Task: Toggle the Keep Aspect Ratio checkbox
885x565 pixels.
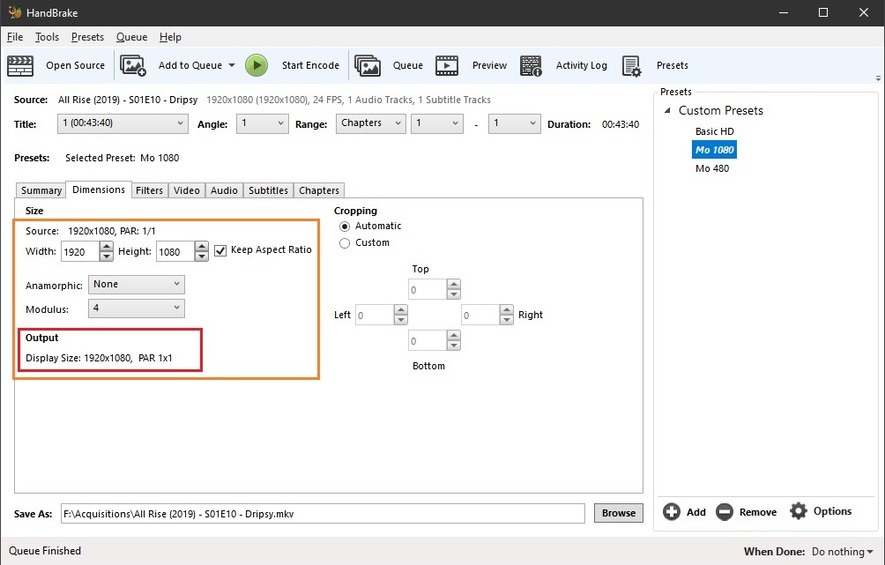Action: coord(220,251)
